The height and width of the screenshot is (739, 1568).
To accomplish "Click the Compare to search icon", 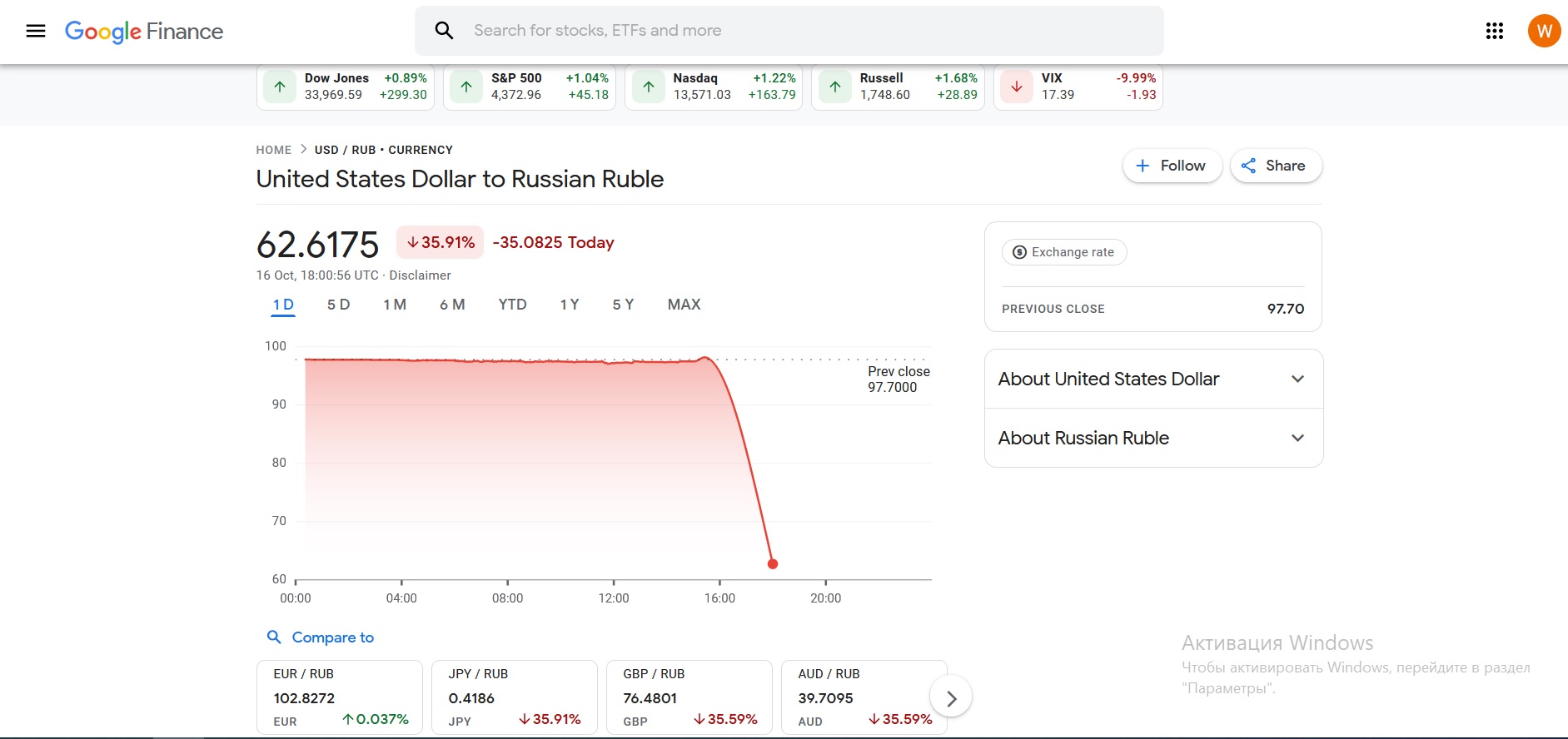I will (274, 637).
